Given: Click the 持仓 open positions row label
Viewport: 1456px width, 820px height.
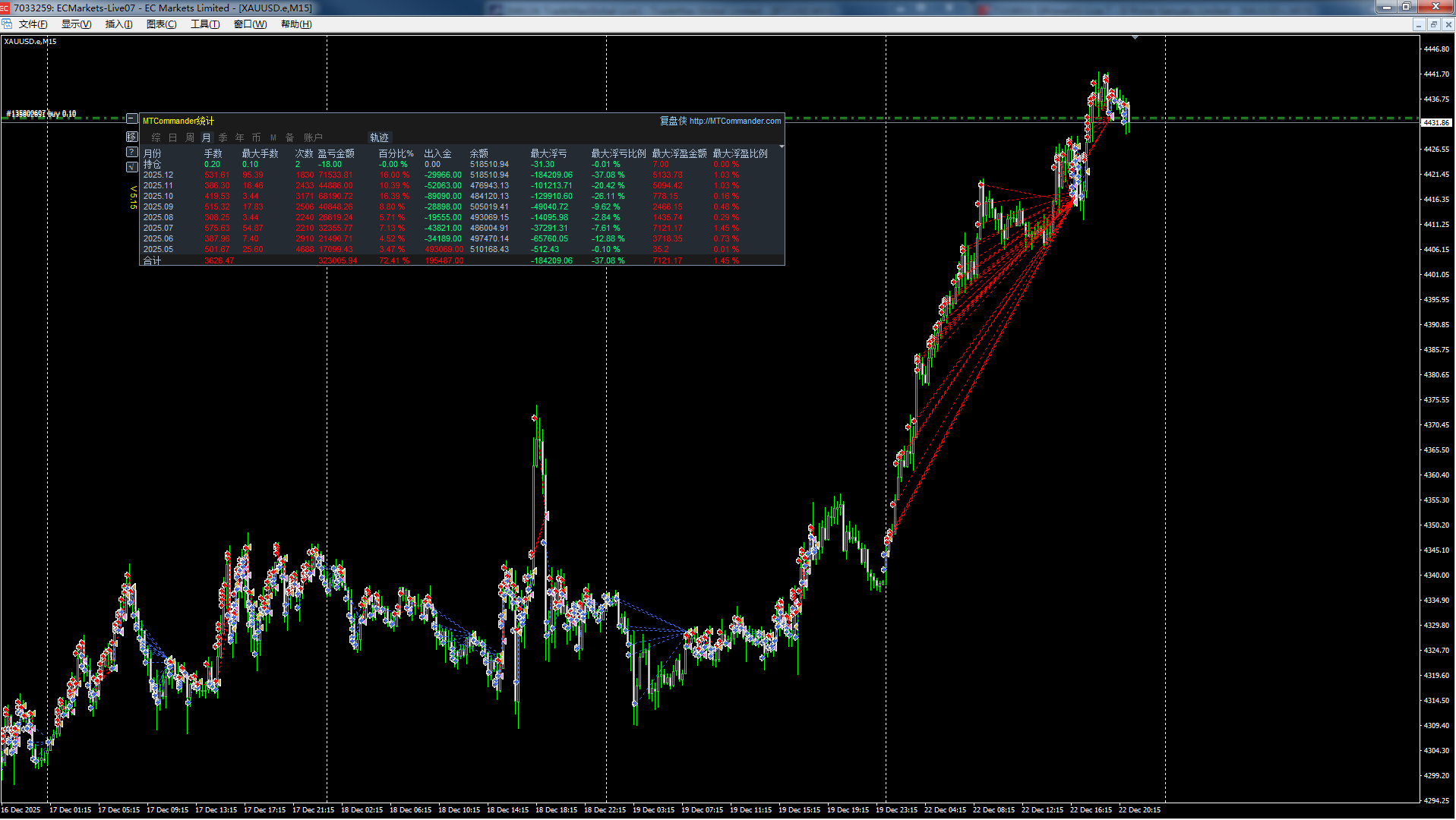Looking at the screenshot, I should point(152,164).
